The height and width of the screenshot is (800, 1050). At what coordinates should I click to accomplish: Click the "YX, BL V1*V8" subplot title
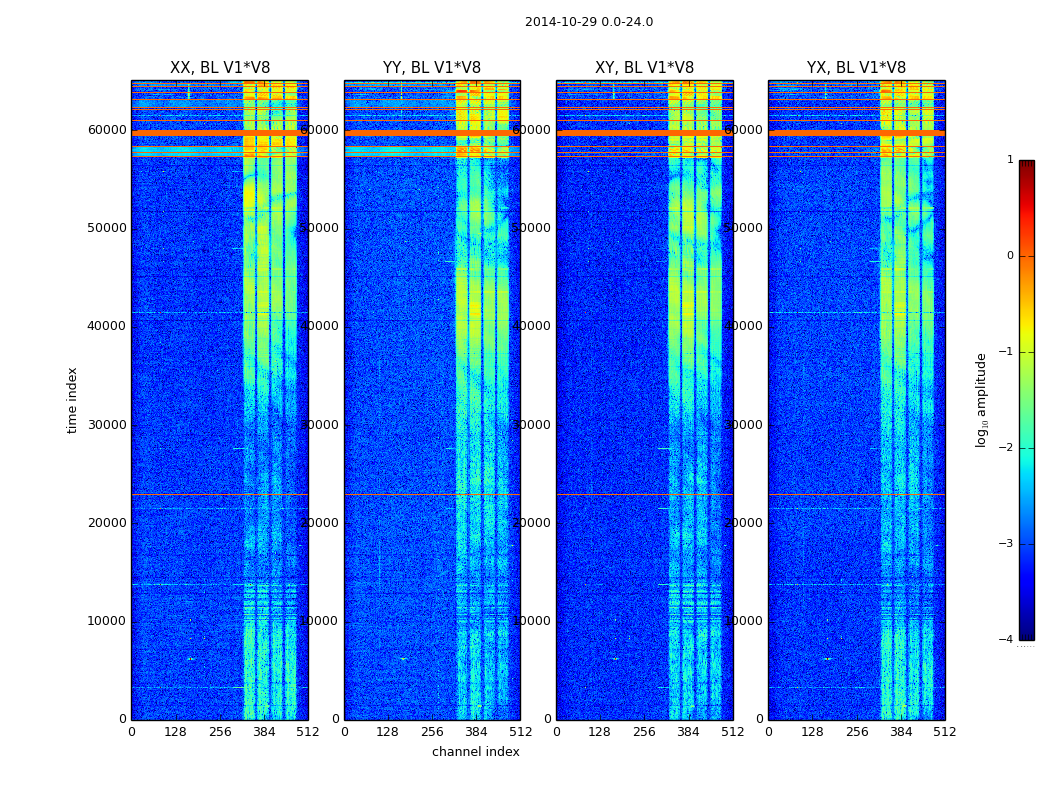tap(856, 68)
